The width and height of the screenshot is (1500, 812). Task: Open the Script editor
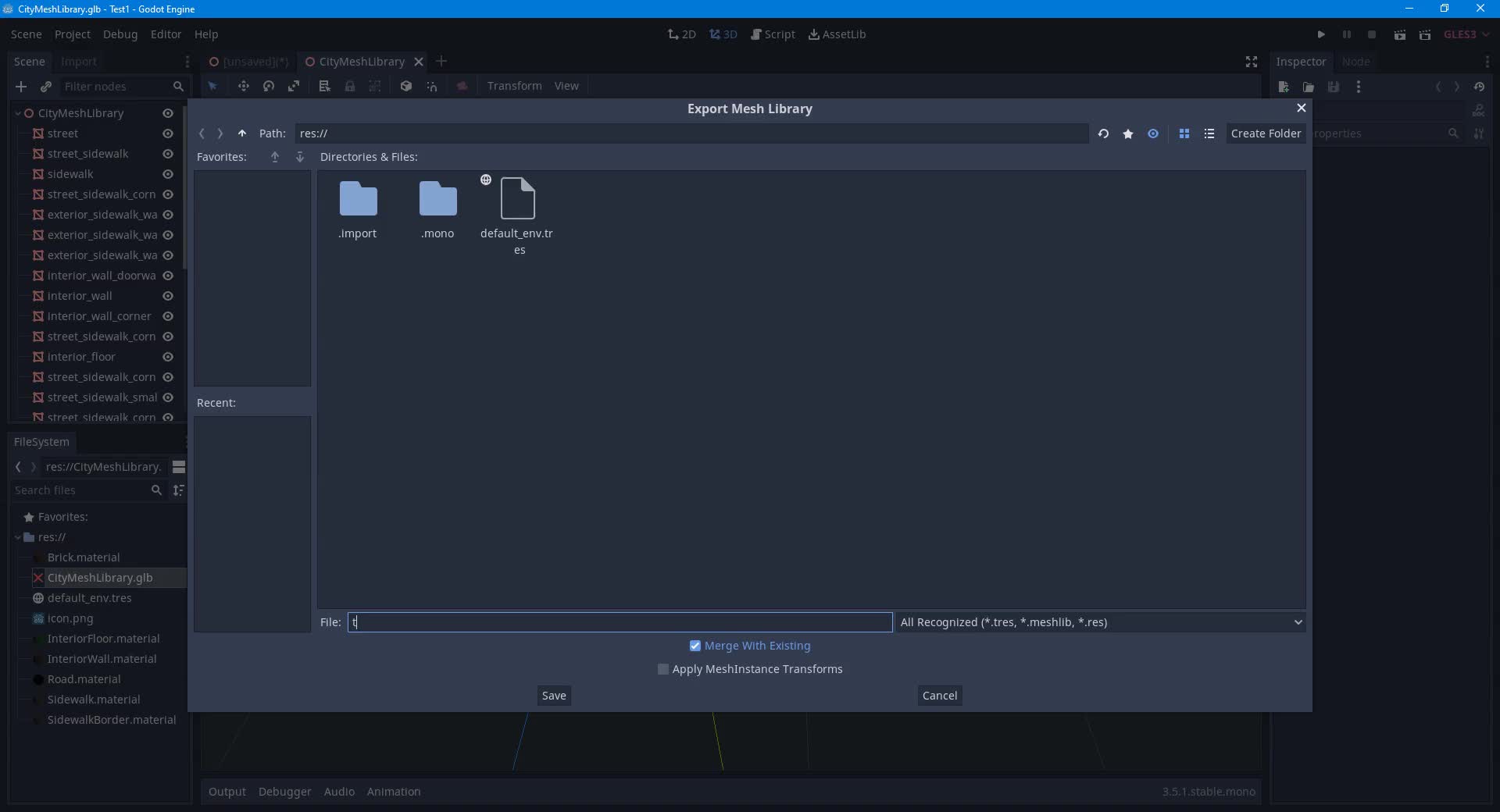(x=773, y=34)
